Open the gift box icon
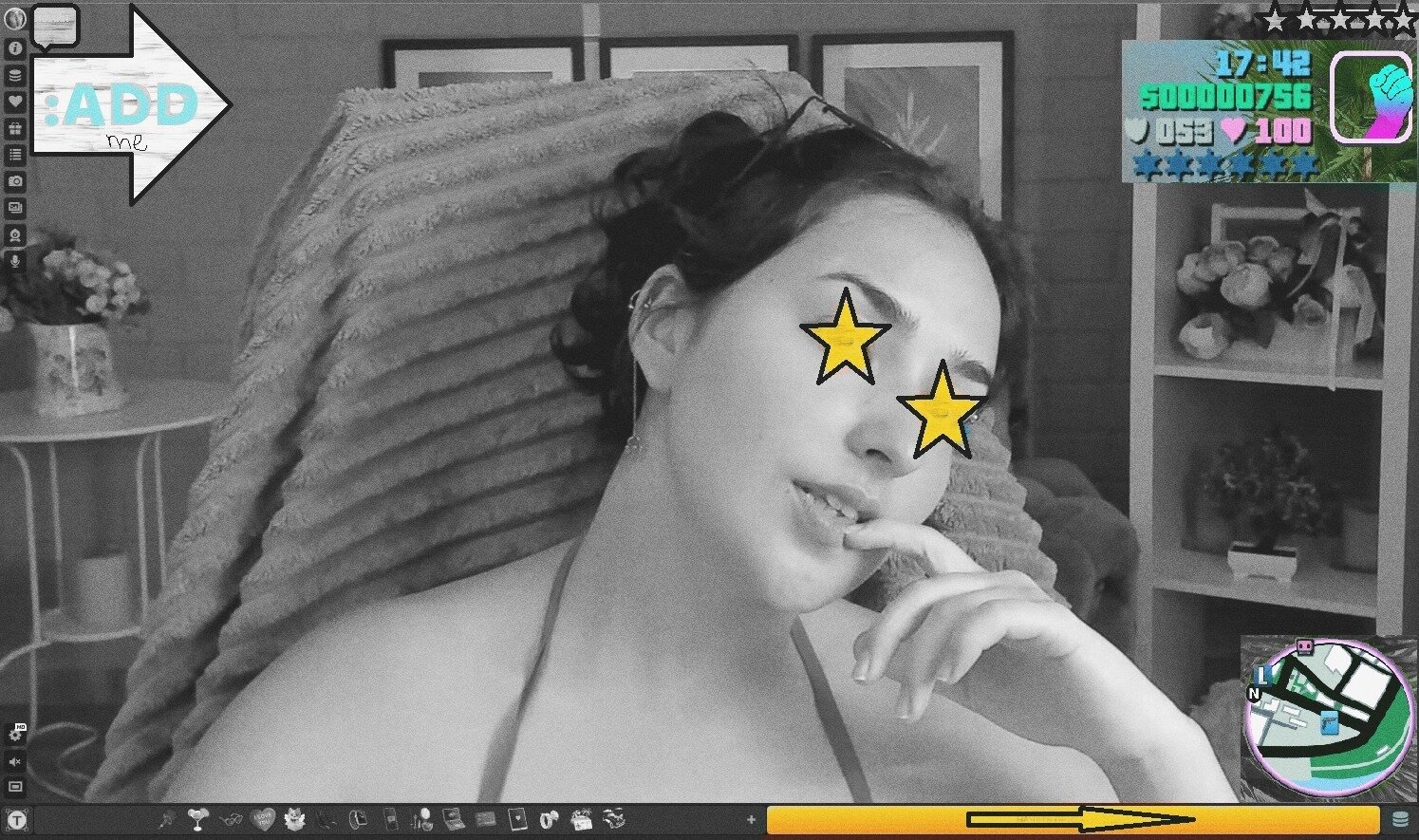Screen dimensions: 1419x840 click(15, 127)
